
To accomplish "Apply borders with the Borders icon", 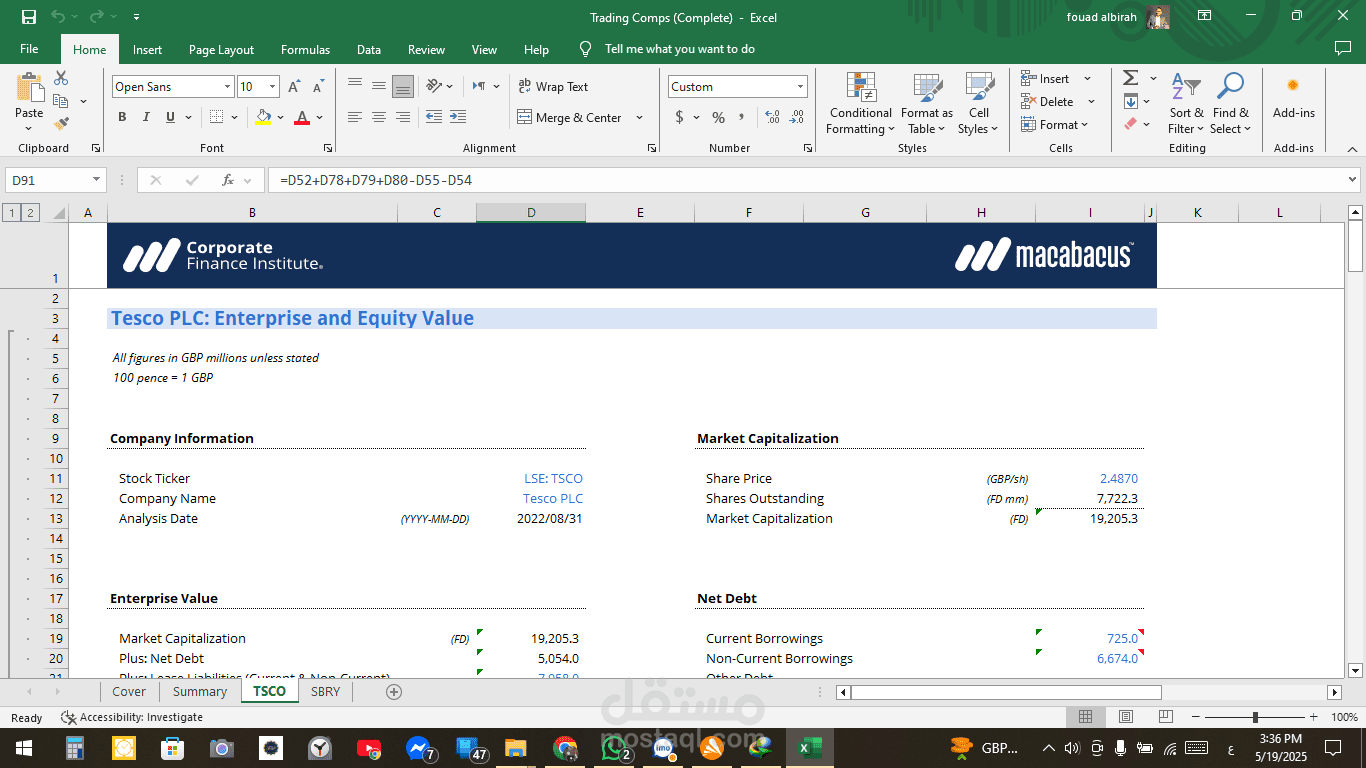I will [217, 118].
